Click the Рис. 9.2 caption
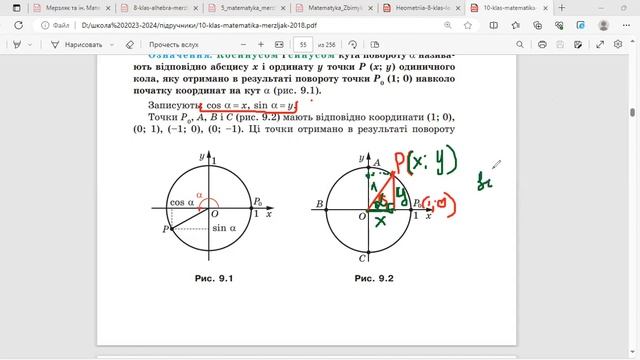This screenshot has width=640, height=360. click(x=374, y=278)
